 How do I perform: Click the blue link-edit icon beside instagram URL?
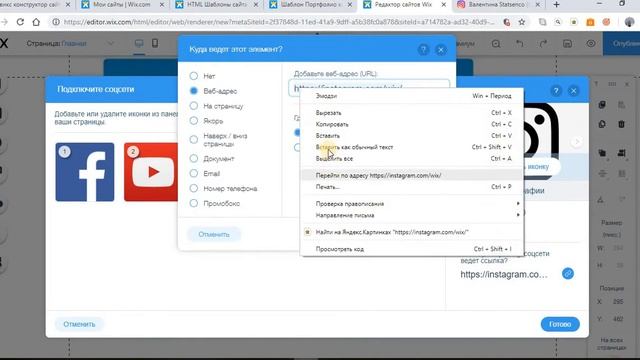tap(568, 273)
